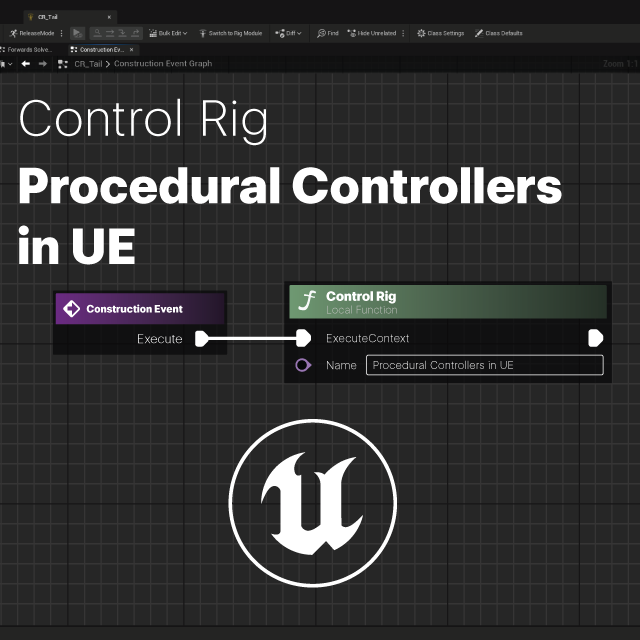Close the CR_Tail asset tab
This screenshot has width=640, height=640.
(109, 17)
